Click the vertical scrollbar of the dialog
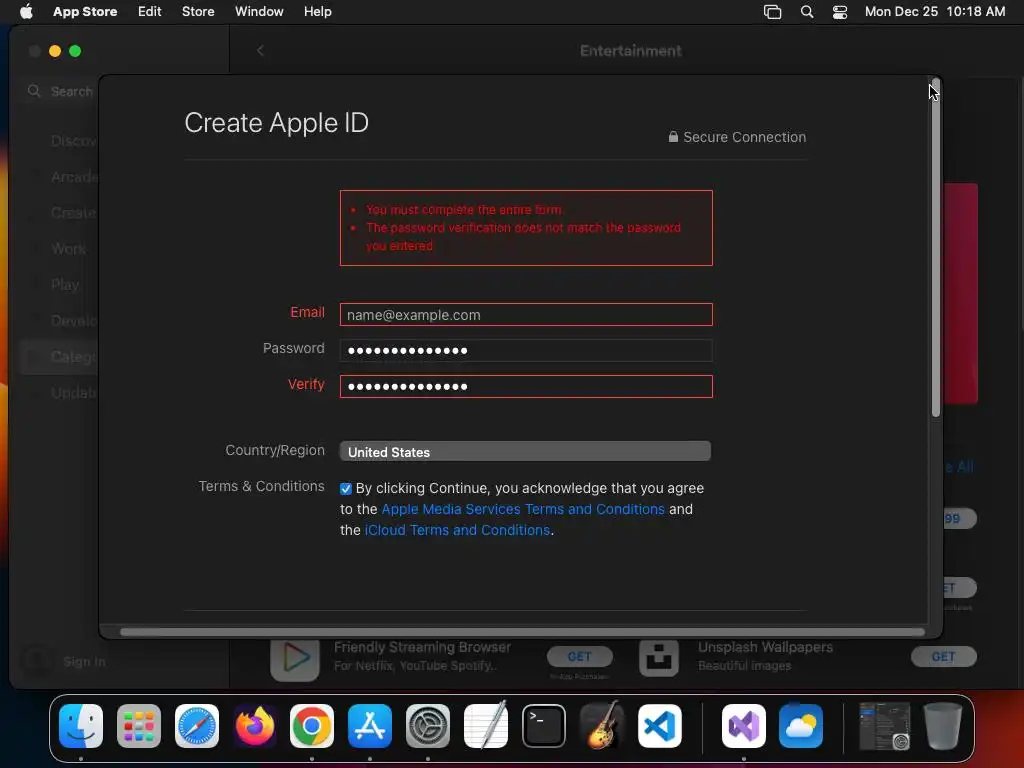Image resolution: width=1024 pixels, height=768 pixels. [935, 248]
